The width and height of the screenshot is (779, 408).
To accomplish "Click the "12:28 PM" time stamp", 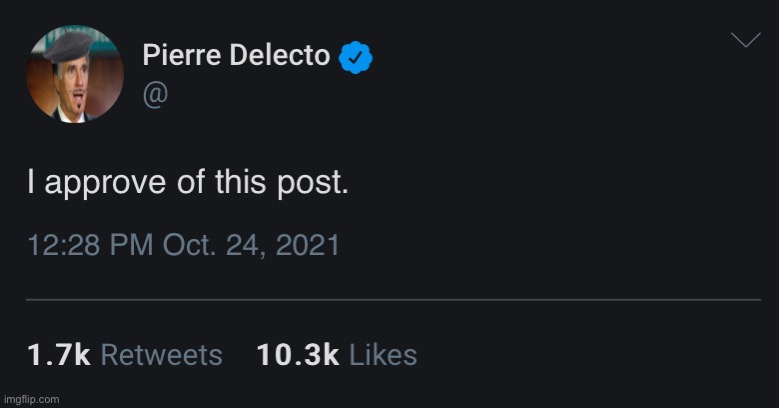I will pos(87,244).
